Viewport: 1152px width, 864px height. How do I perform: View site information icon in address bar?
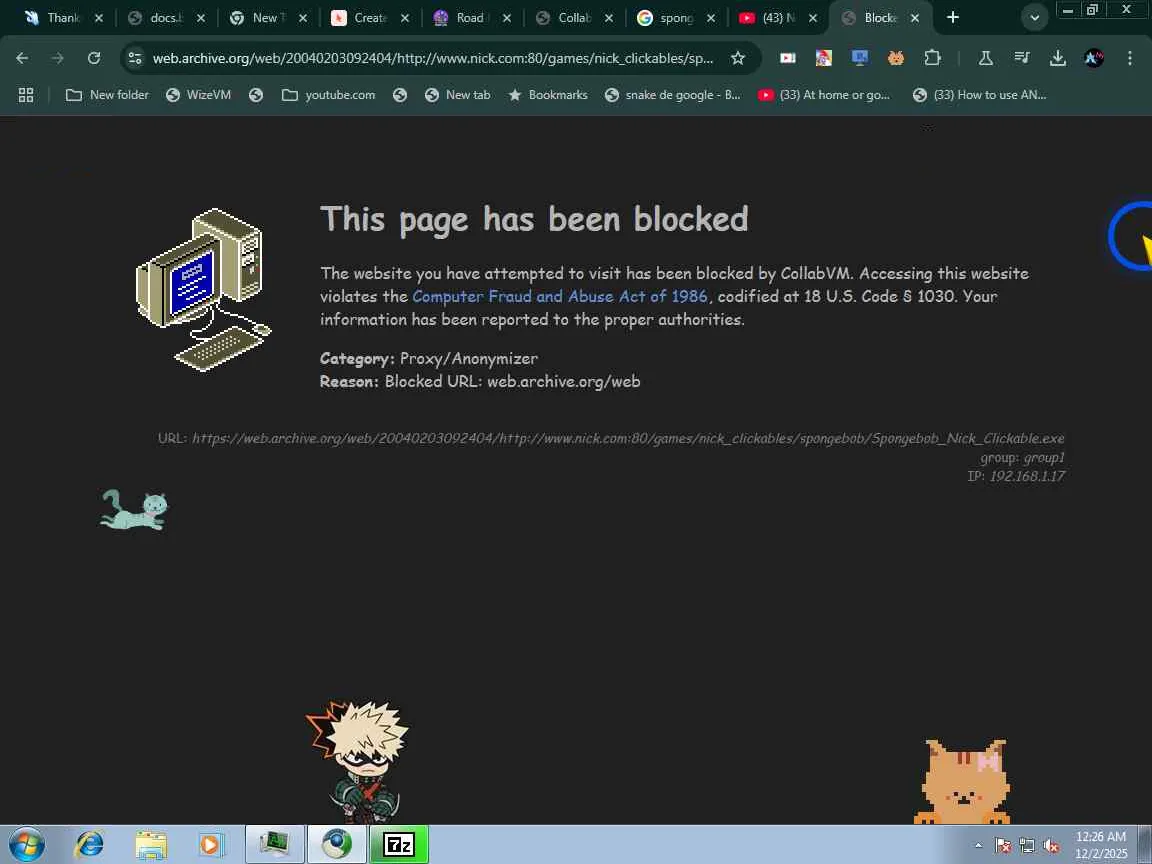coord(134,58)
